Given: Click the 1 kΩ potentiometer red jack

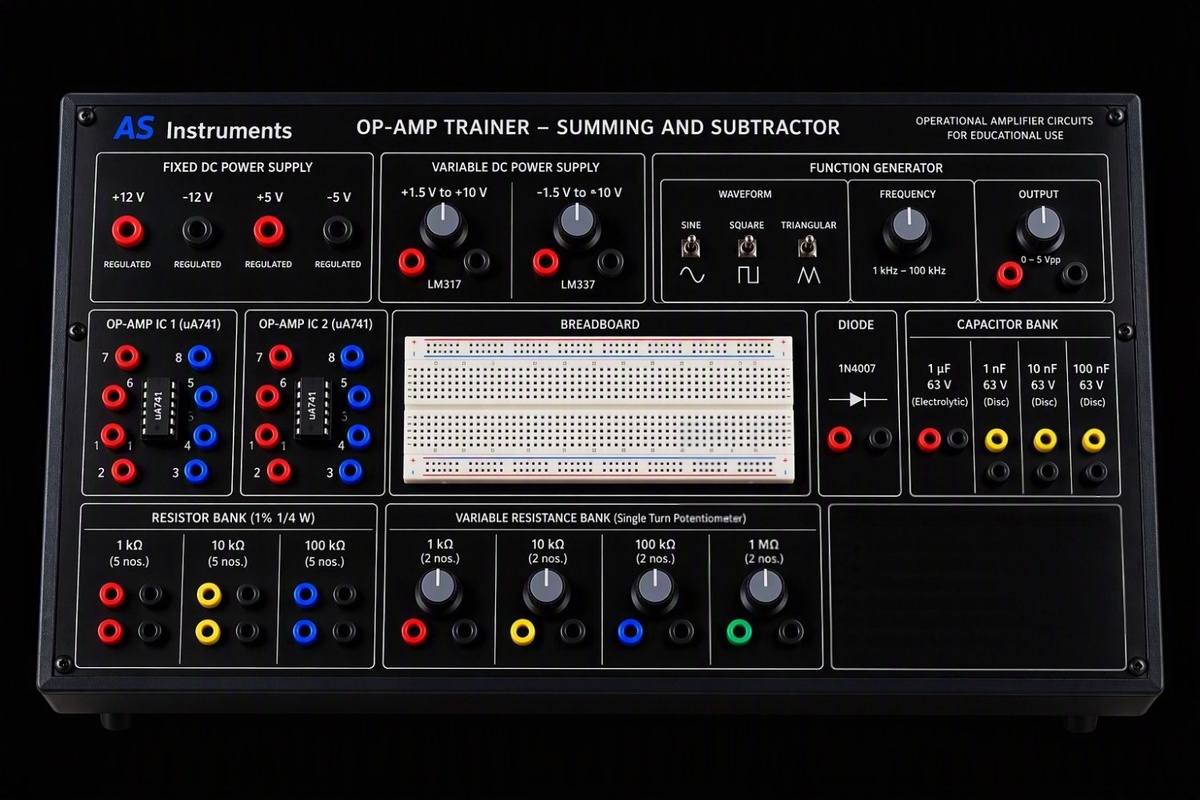Looking at the screenshot, I should (413, 631).
